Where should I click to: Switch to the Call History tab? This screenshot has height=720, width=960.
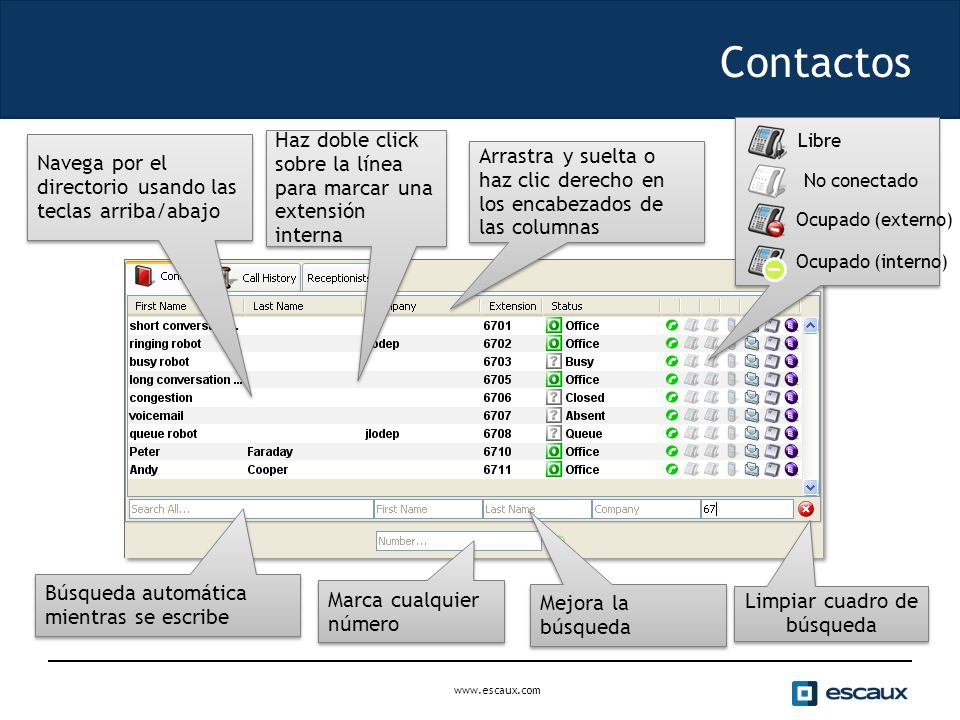[261, 278]
